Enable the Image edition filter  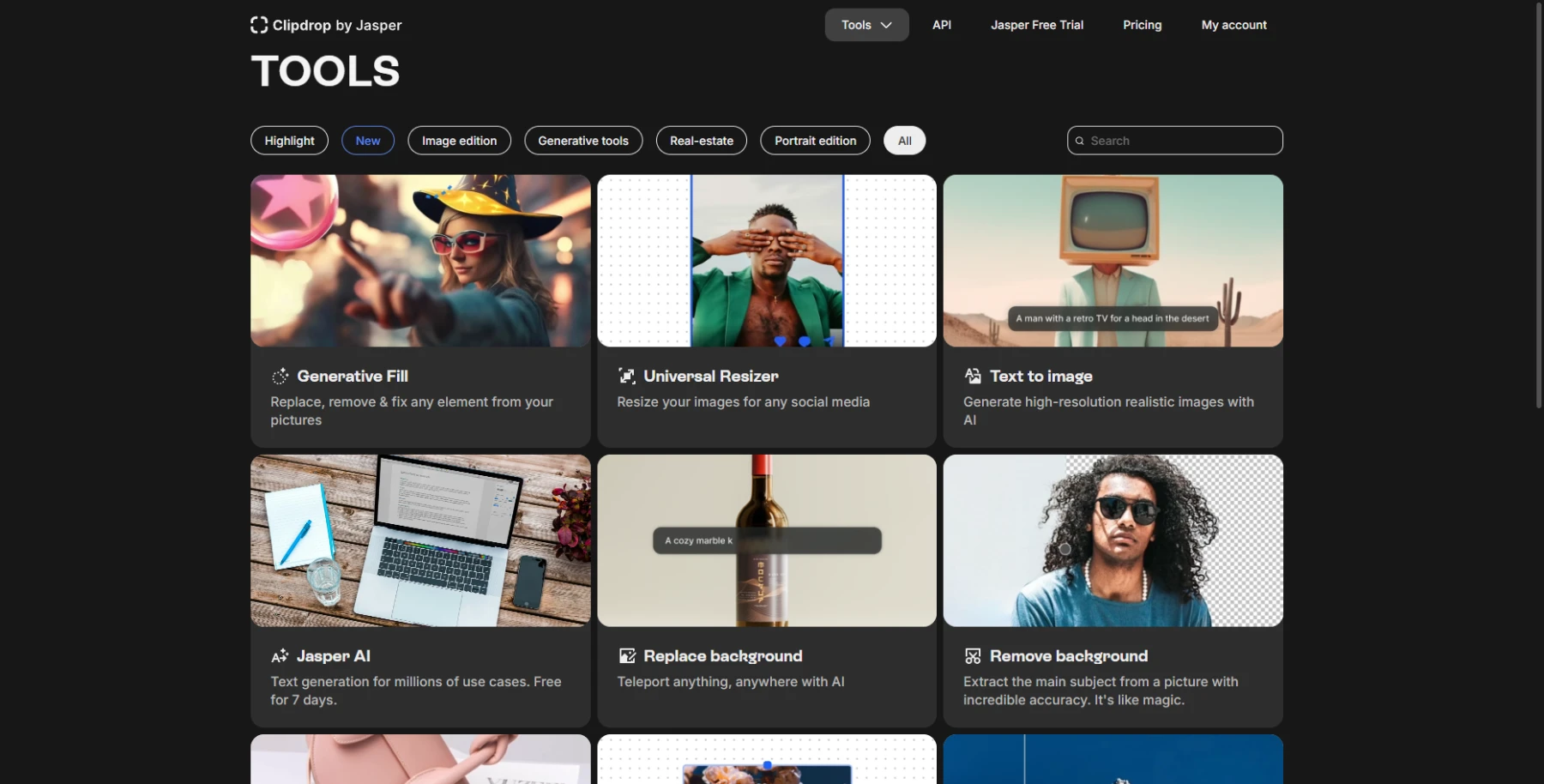click(x=459, y=141)
